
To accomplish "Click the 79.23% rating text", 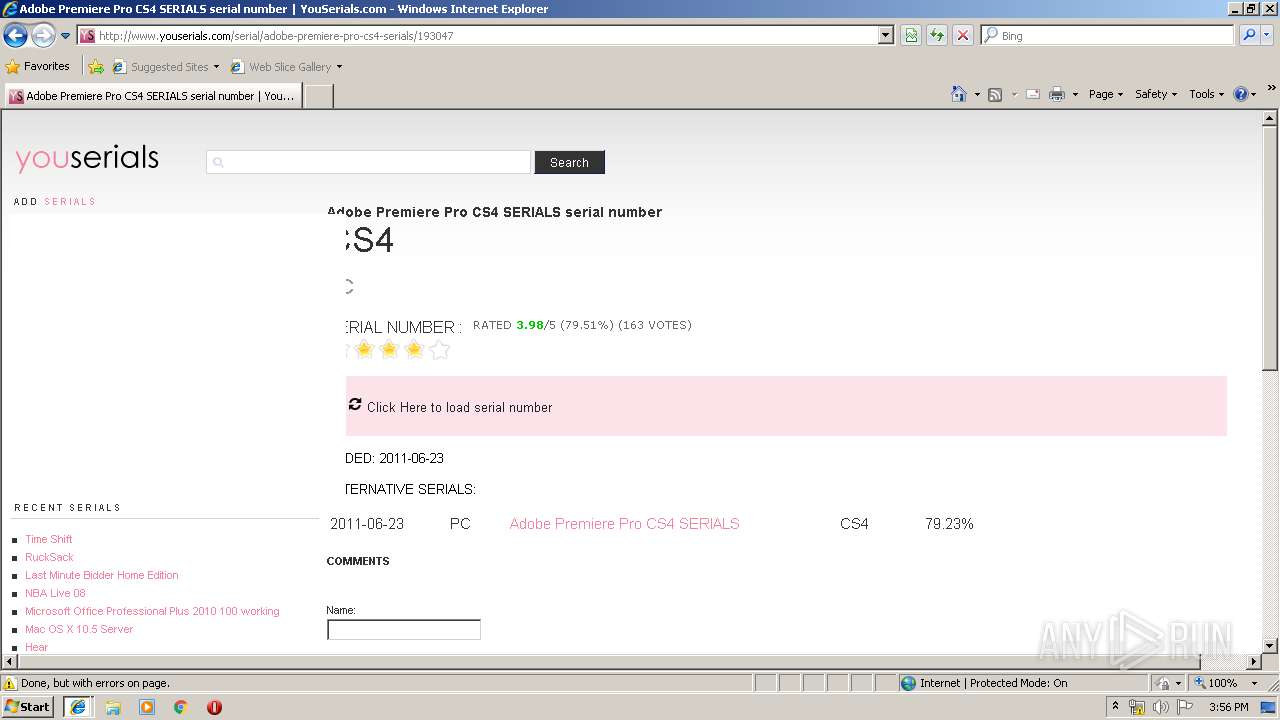I will tap(949, 524).
